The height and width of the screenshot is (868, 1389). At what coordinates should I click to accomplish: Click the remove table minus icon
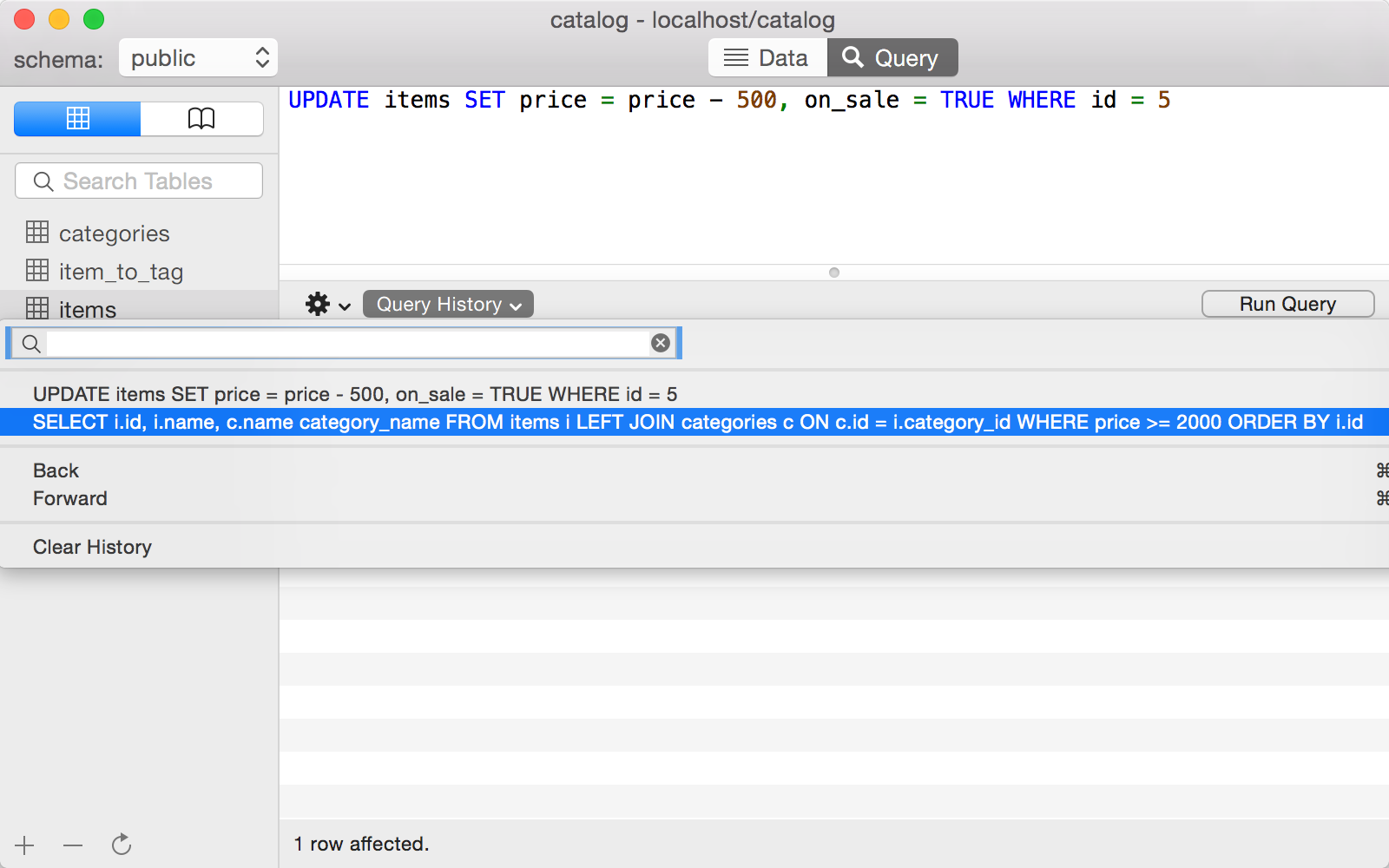[73, 845]
